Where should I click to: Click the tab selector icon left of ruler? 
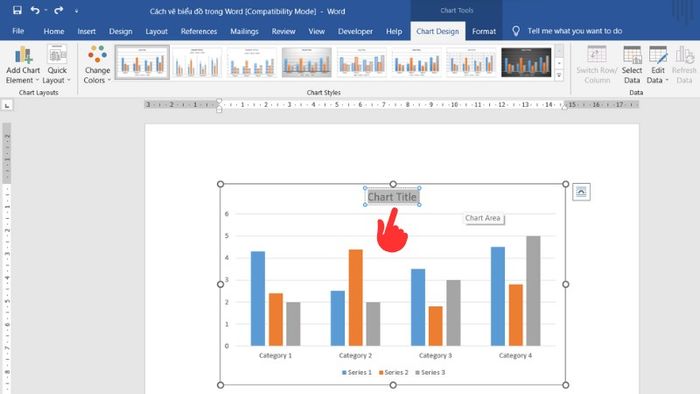coord(7,105)
